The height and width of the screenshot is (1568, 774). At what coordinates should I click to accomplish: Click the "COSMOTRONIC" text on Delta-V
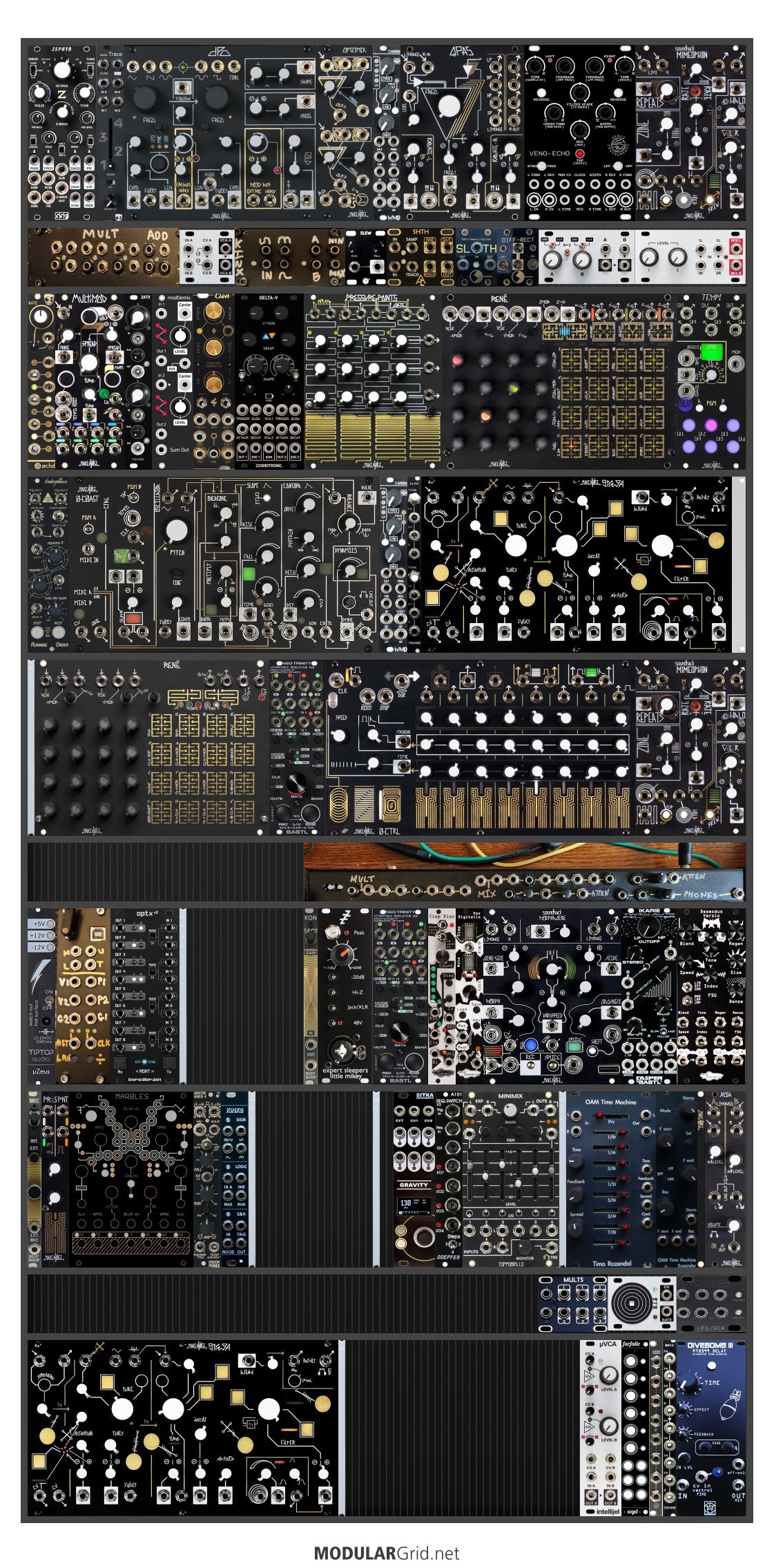click(x=269, y=466)
